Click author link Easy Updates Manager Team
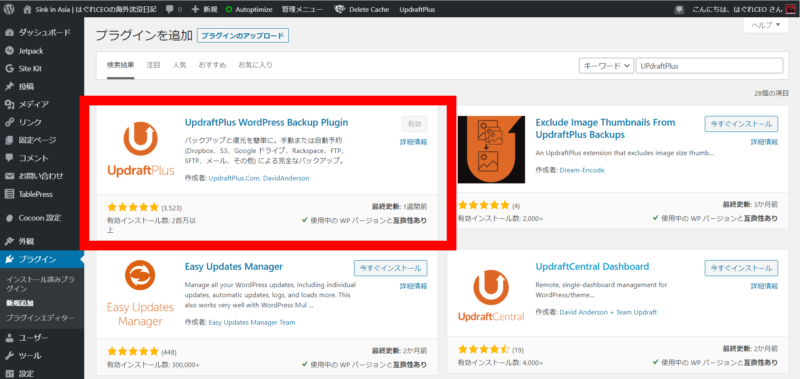The height and width of the screenshot is (379, 800). click(252, 322)
